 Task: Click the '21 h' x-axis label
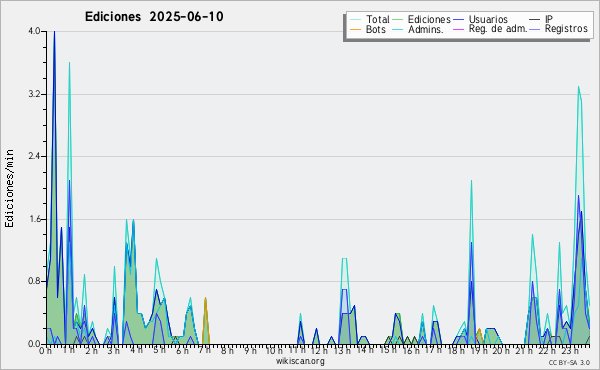[524, 350]
